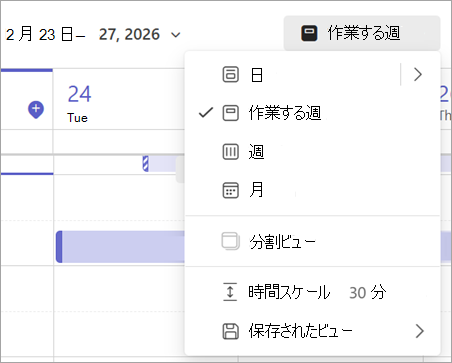Select the 分割ビュー split view option
Image resolution: width=452 pixels, height=363 pixels.
312,241
